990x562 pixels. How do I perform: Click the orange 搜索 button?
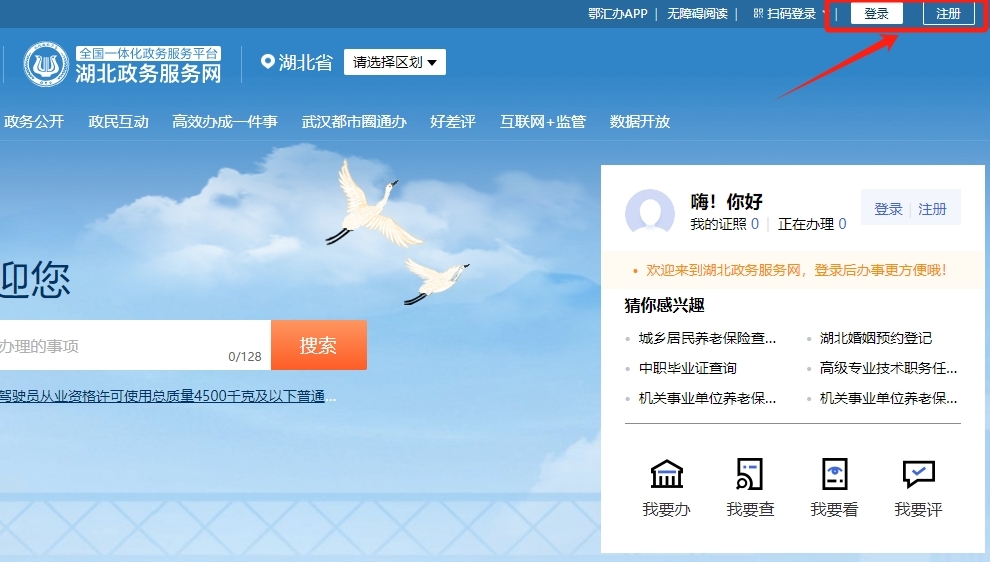[x=319, y=345]
